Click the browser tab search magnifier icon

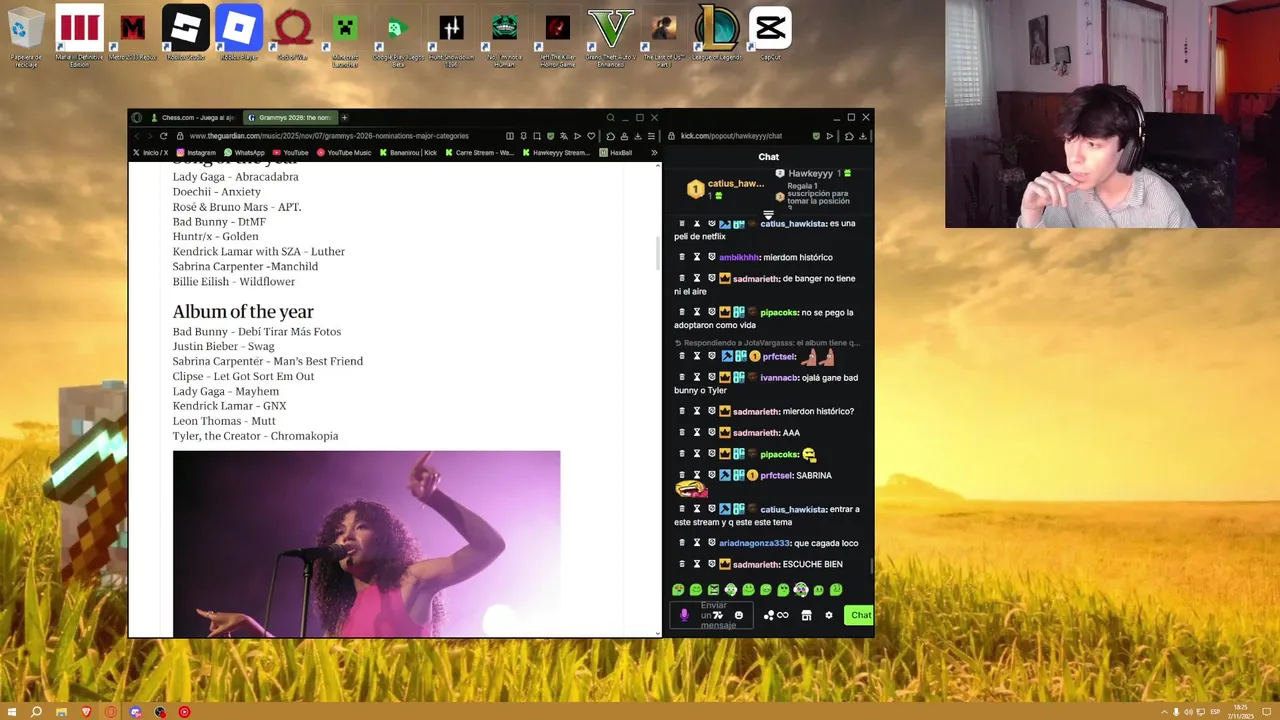tap(610, 117)
